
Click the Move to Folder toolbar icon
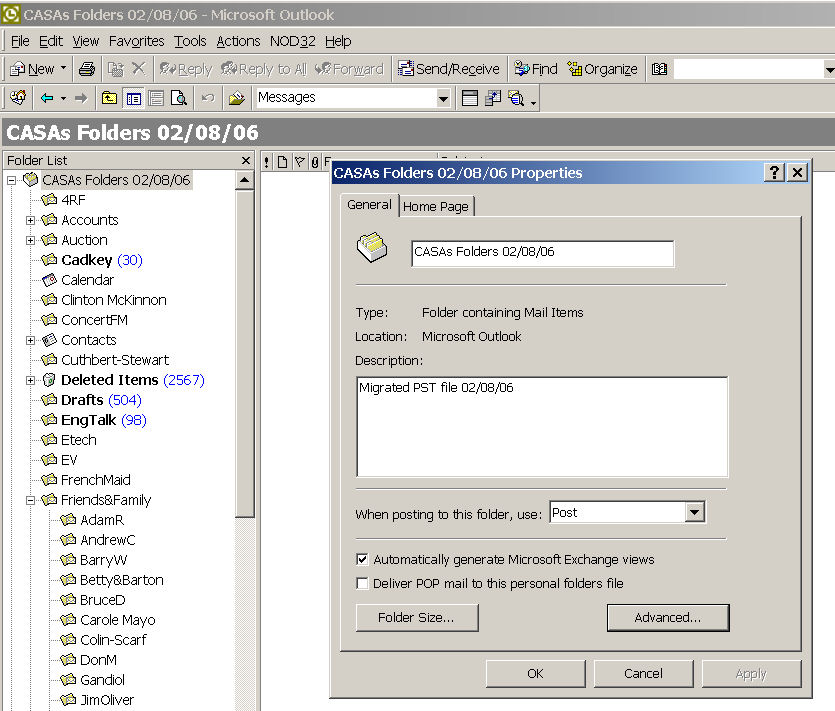(116, 69)
